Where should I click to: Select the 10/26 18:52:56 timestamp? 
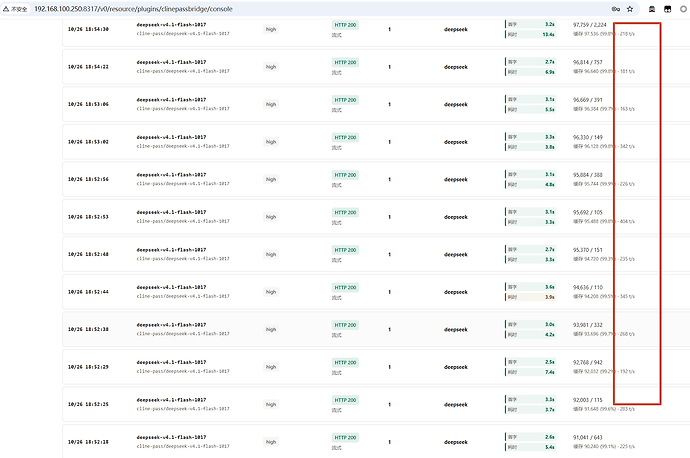point(88,180)
